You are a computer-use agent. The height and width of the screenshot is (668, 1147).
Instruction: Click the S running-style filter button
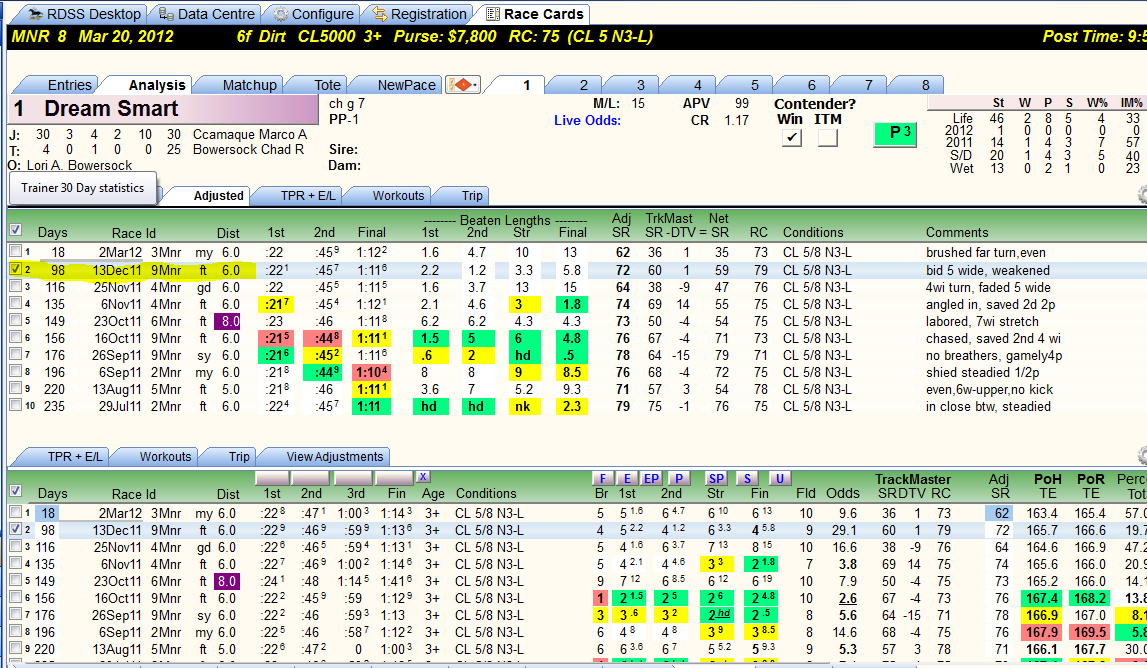[747, 479]
